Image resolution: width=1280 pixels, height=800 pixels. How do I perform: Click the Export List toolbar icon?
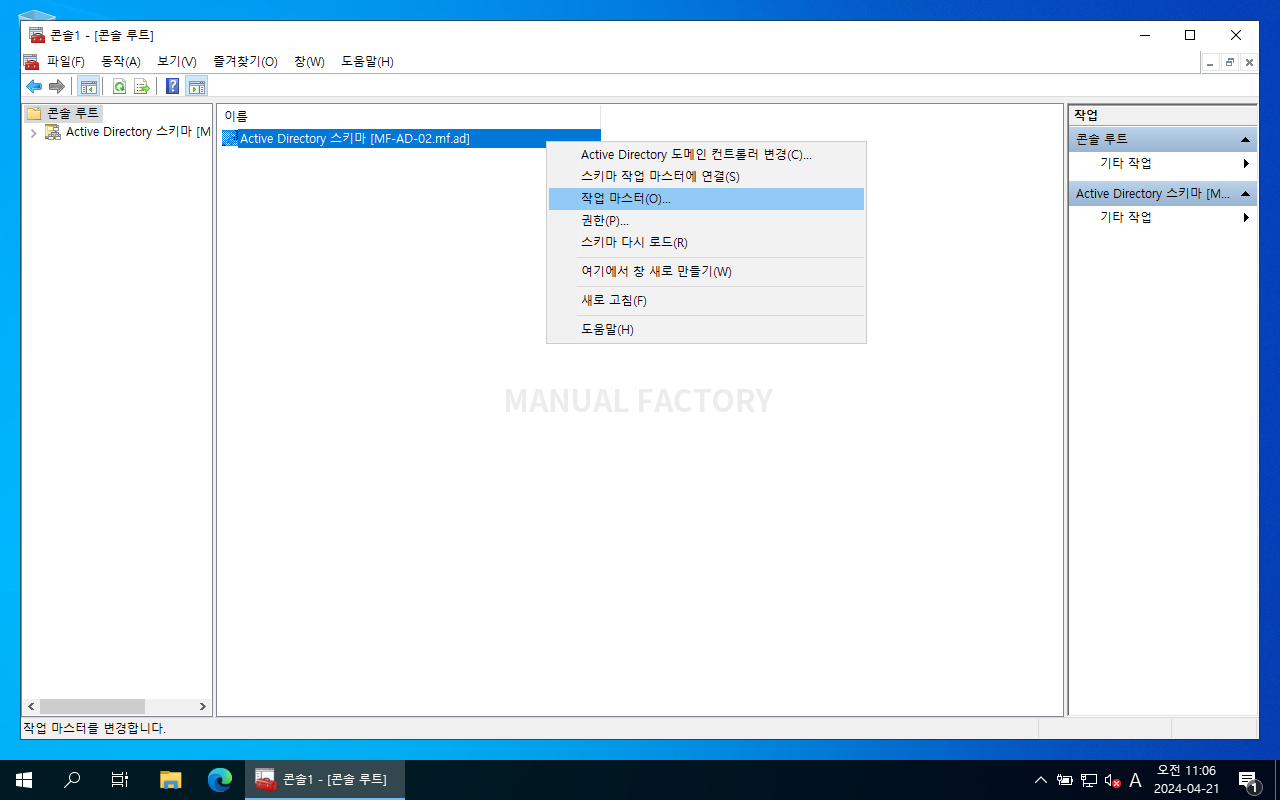pyautogui.click(x=142, y=86)
